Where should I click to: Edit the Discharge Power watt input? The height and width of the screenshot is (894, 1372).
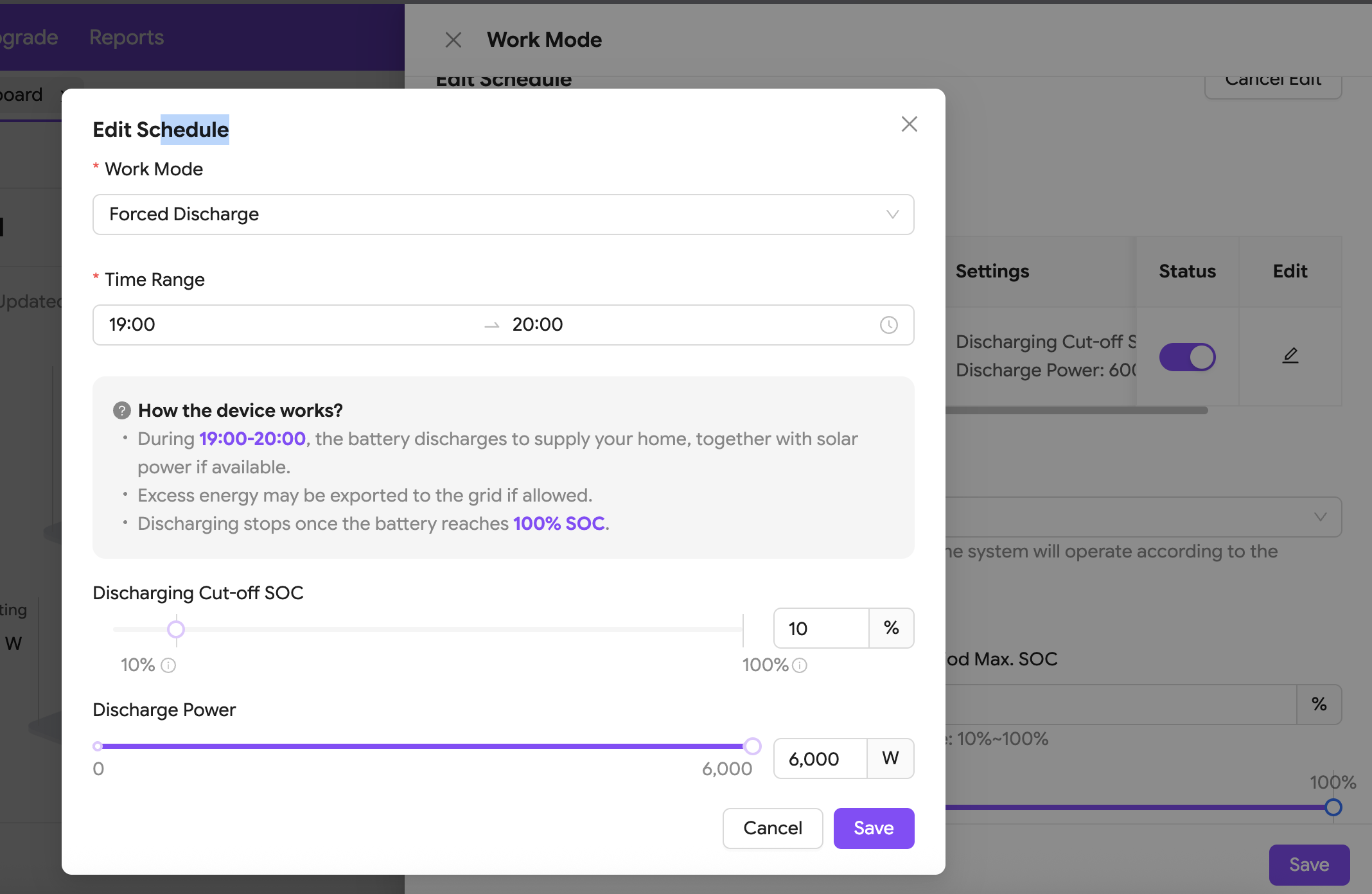click(820, 758)
